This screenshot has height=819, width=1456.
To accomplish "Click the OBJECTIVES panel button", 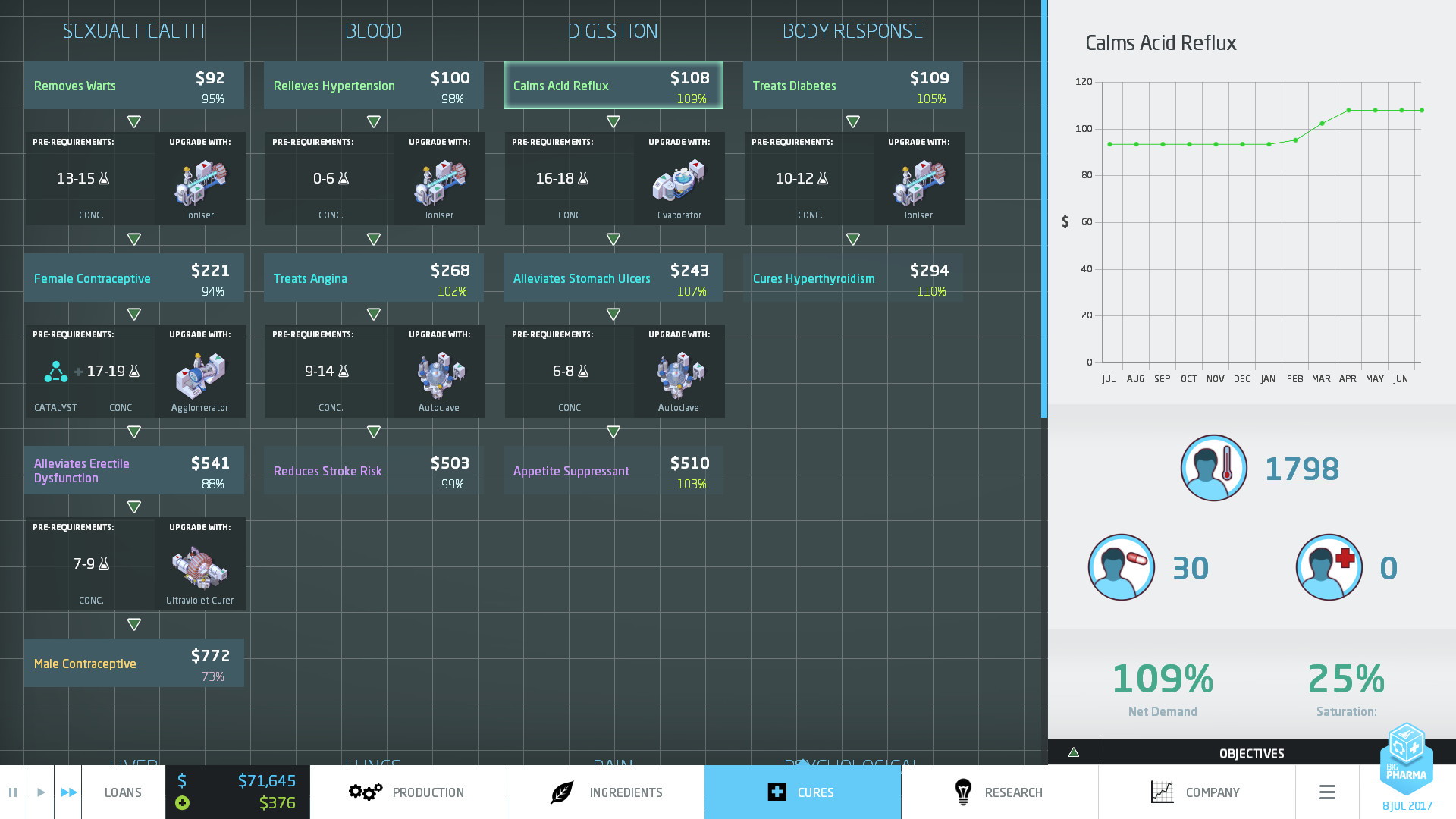I will 1251,752.
